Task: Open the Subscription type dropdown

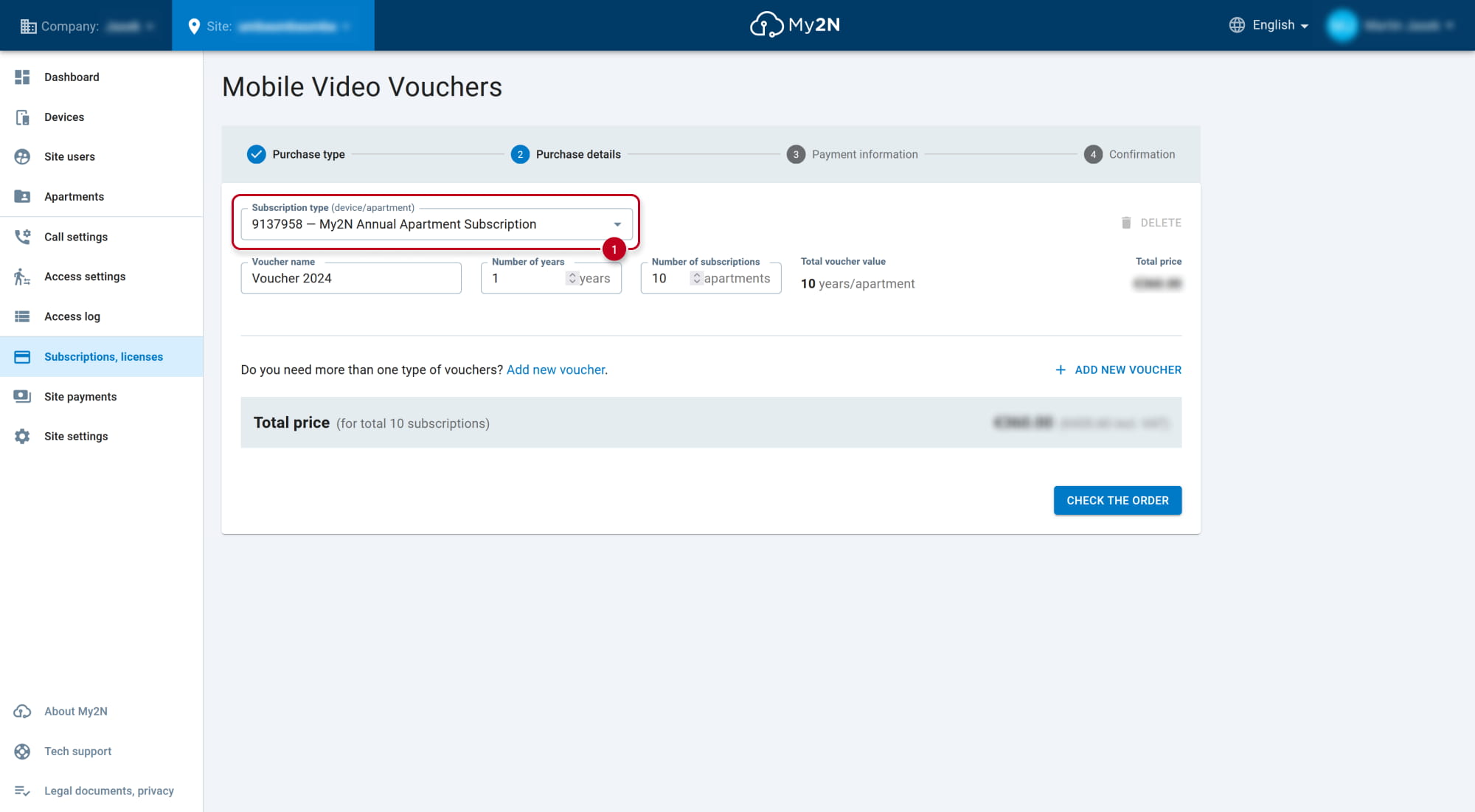Action: tap(437, 224)
